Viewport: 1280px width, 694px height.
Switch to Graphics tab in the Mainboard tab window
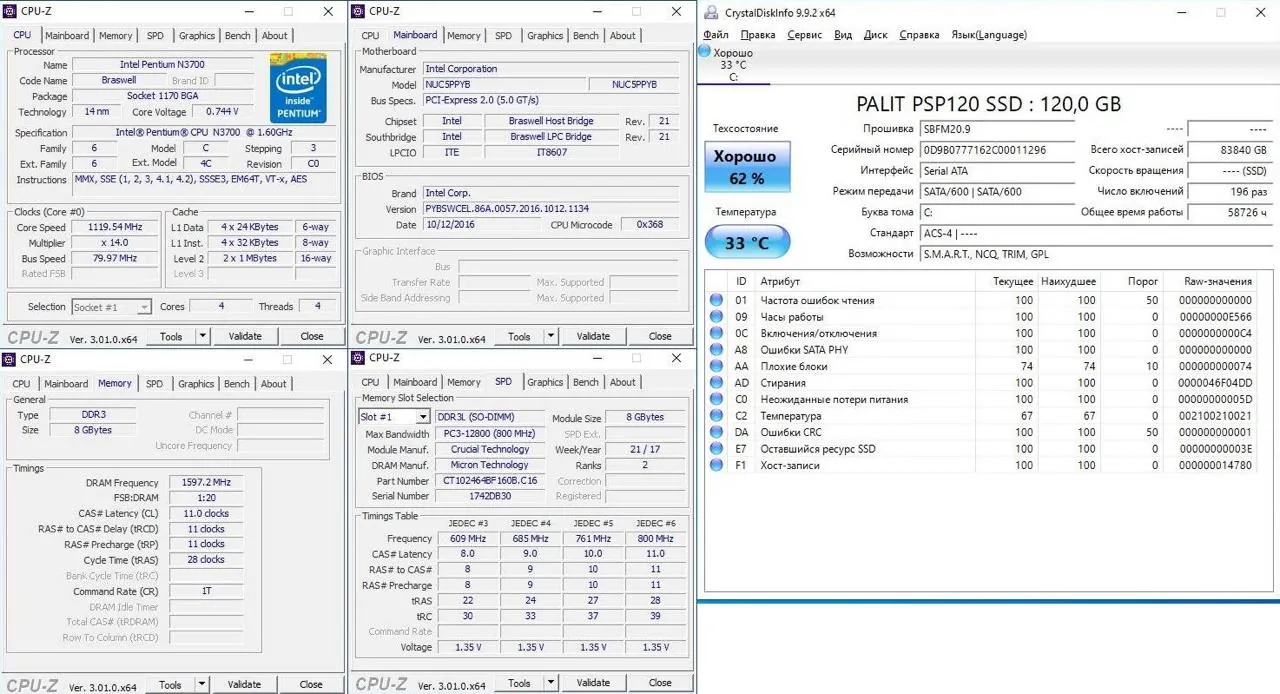(x=545, y=36)
